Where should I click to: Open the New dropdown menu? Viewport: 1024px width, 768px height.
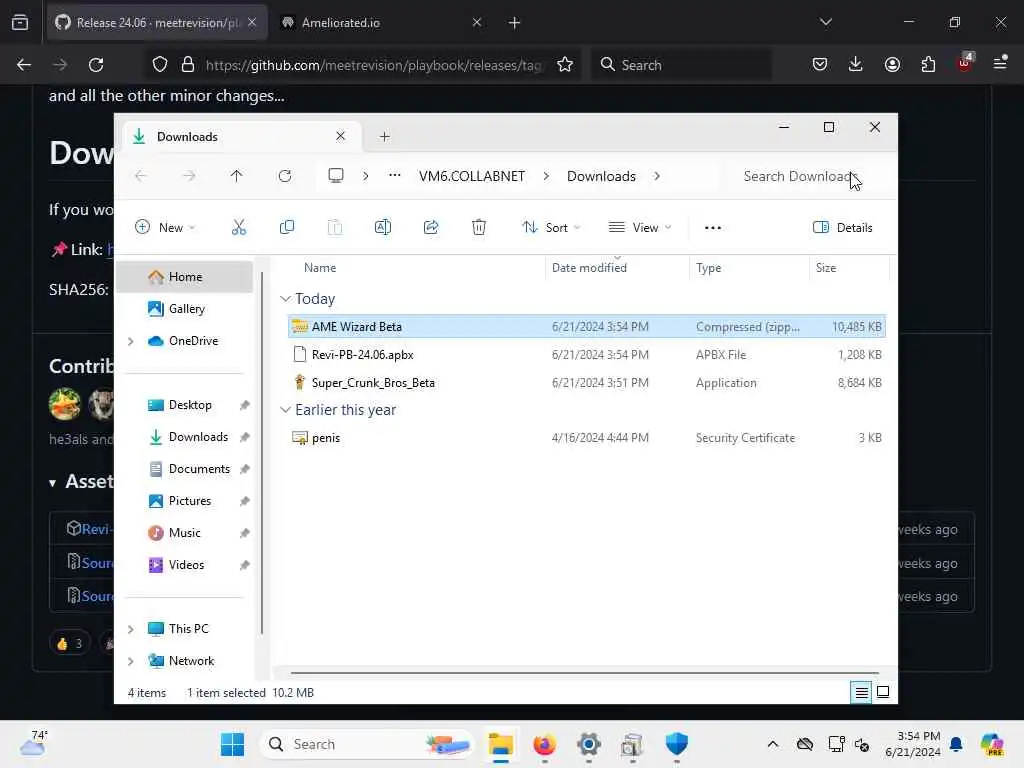[x=165, y=227]
